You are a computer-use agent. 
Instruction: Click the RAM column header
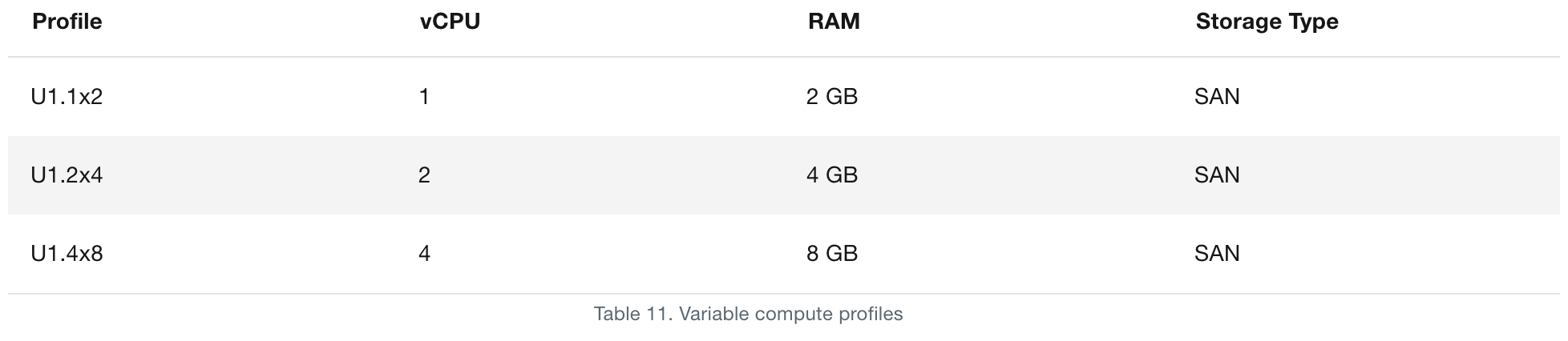point(834,22)
